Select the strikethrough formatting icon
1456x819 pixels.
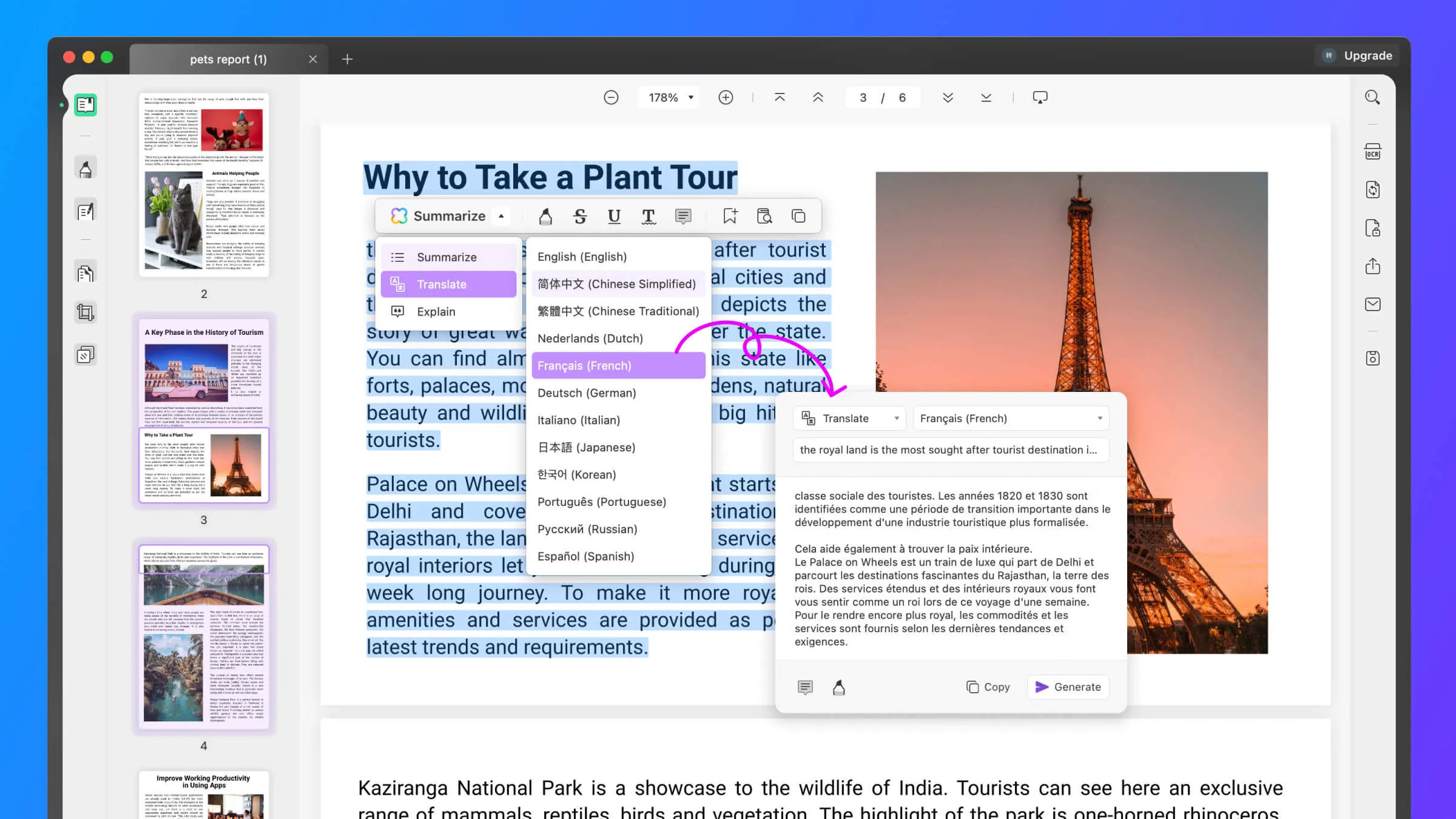tap(580, 216)
